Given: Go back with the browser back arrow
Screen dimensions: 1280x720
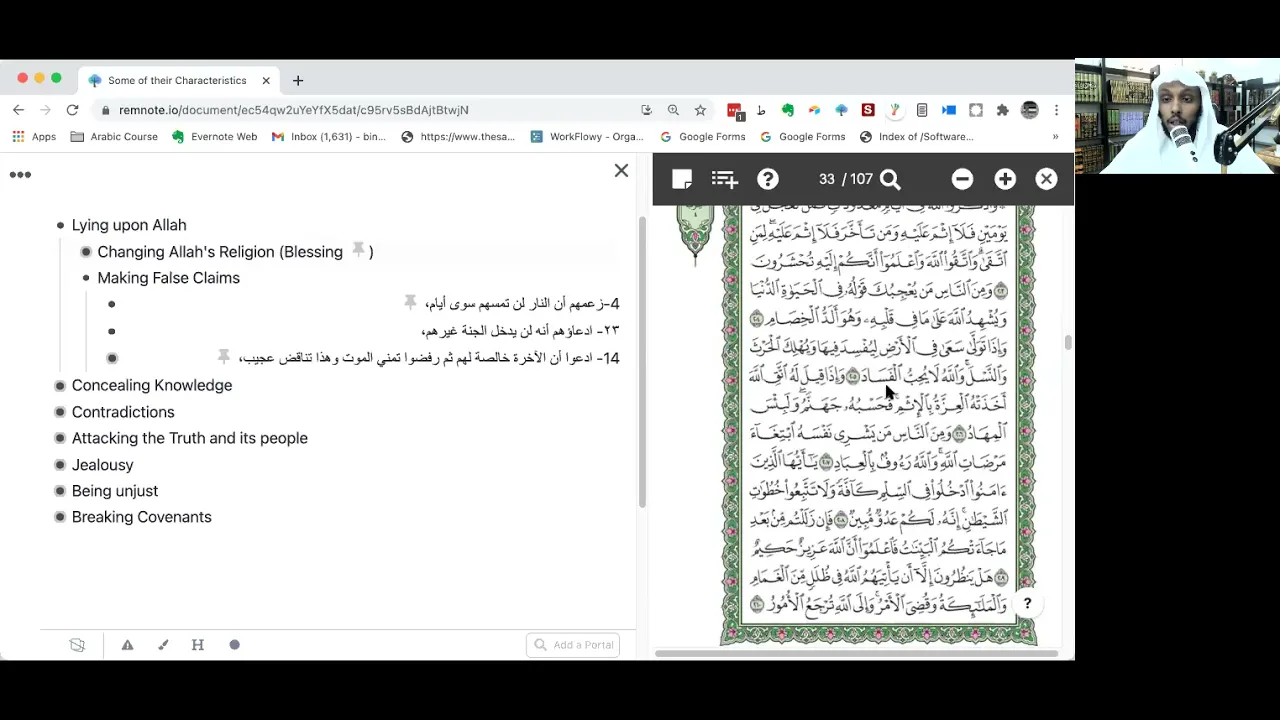Looking at the screenshot, I should click(18, 110).
